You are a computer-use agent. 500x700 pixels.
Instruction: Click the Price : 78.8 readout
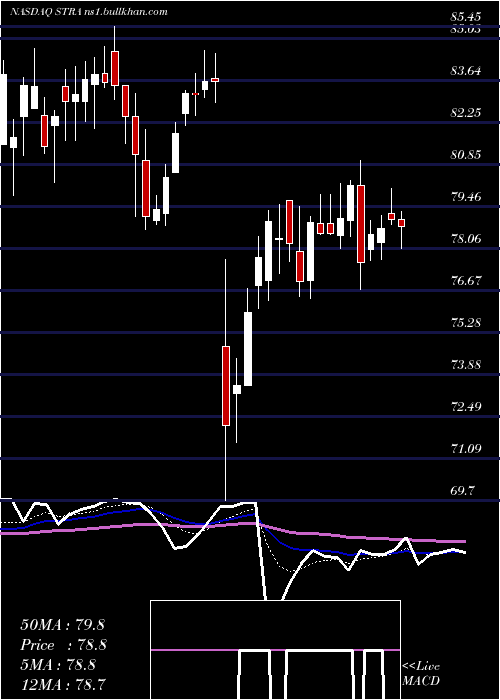64,645
